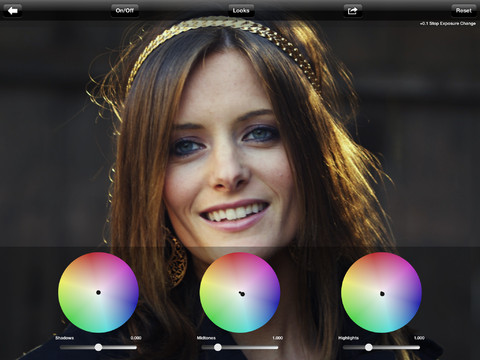
Task: Tap the back arrow icon
Action: pyautogui.click(x=13, y=11)
